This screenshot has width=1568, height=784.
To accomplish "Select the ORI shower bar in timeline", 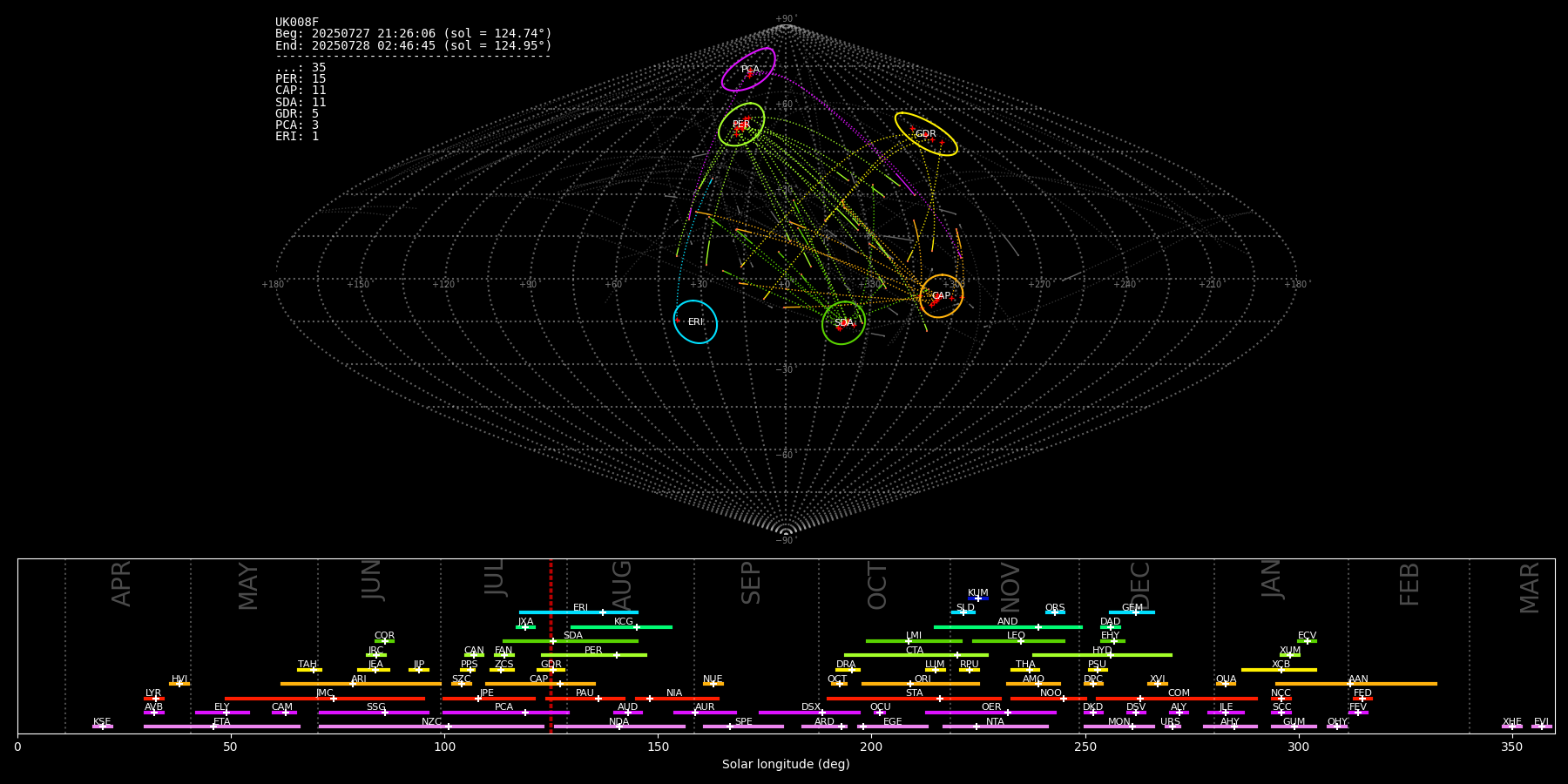I will point(921,684).
